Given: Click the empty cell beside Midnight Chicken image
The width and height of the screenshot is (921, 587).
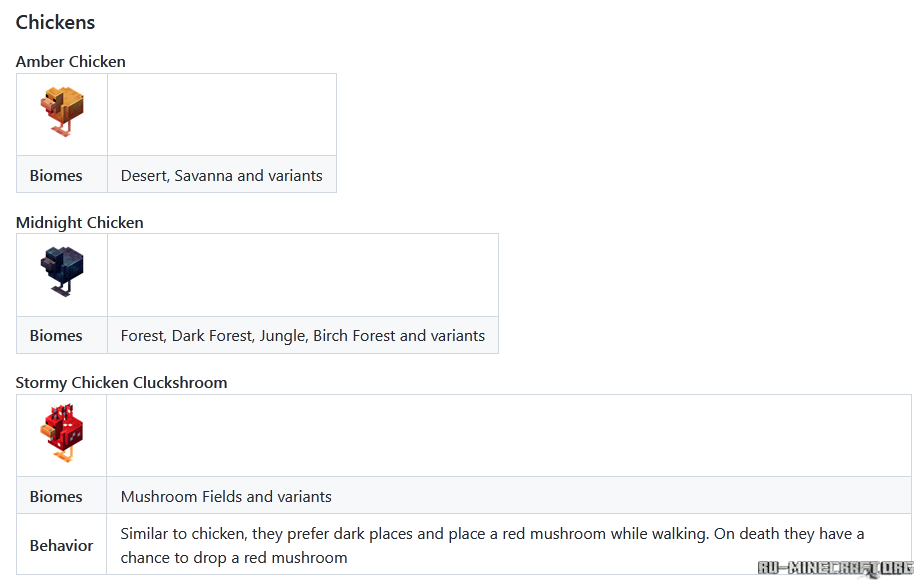Looking at the screenshot, I should [x=303, y=275].
